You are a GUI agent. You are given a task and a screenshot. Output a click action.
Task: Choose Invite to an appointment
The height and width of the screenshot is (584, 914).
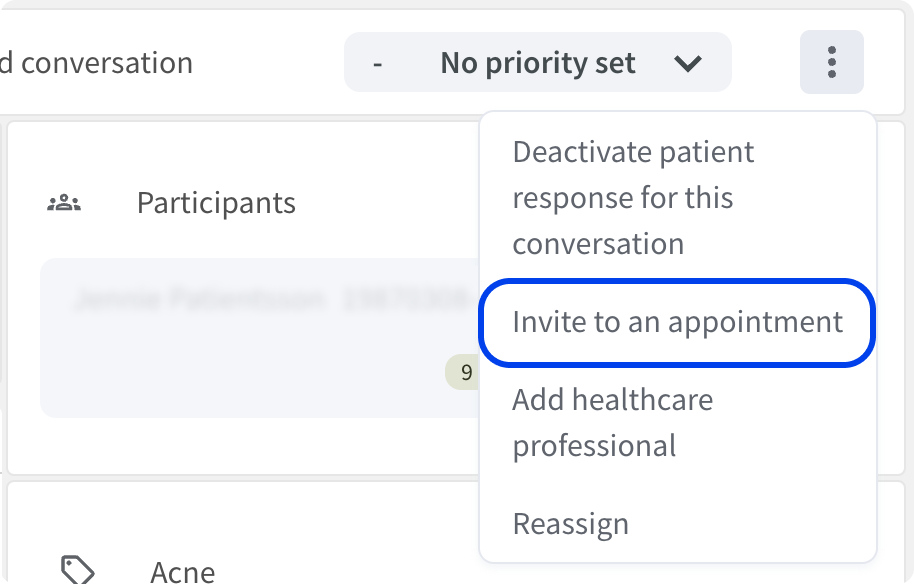(x=677, y=322)
